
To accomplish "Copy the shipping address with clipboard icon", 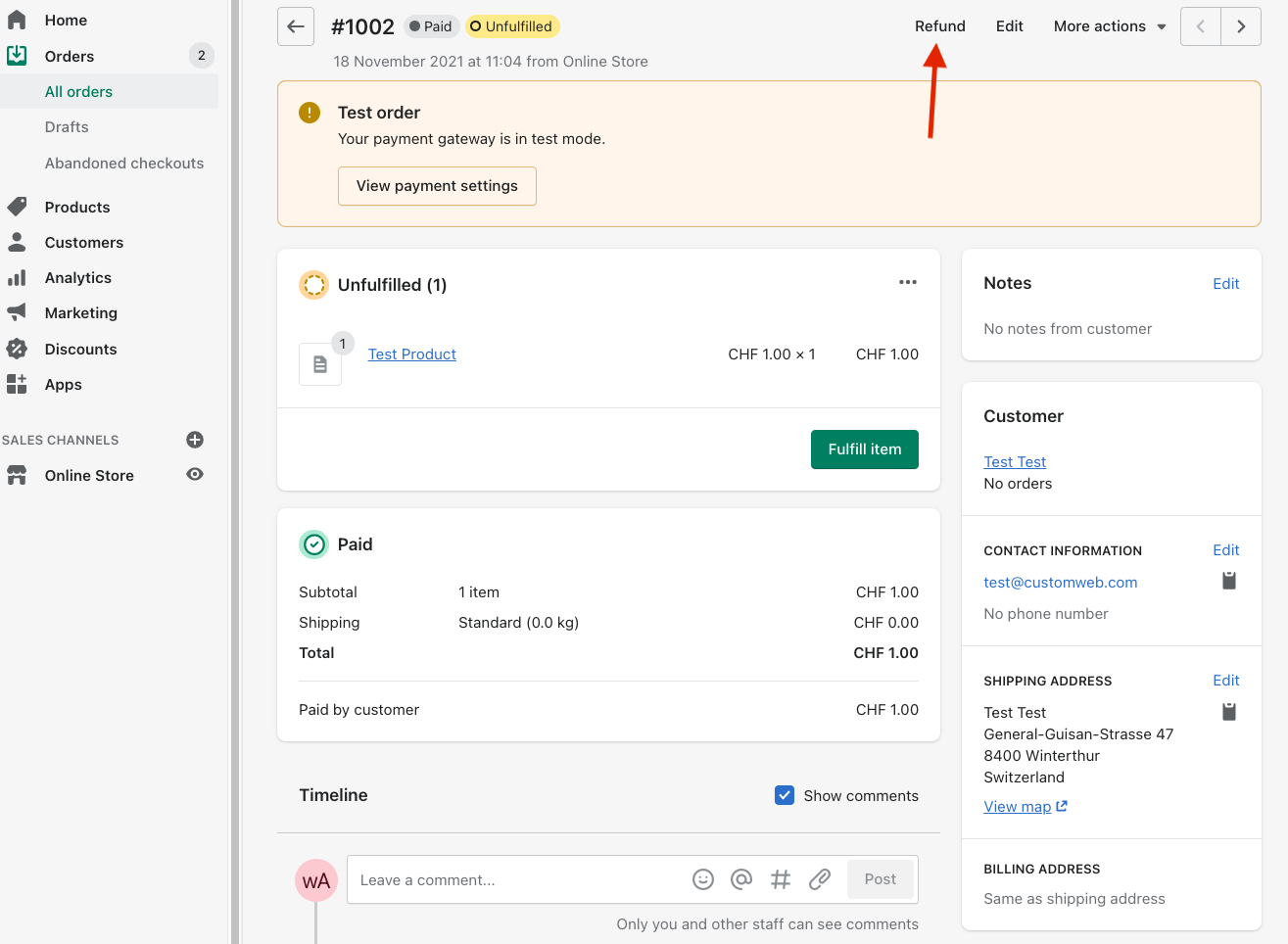I will (x=1229, y=712).
